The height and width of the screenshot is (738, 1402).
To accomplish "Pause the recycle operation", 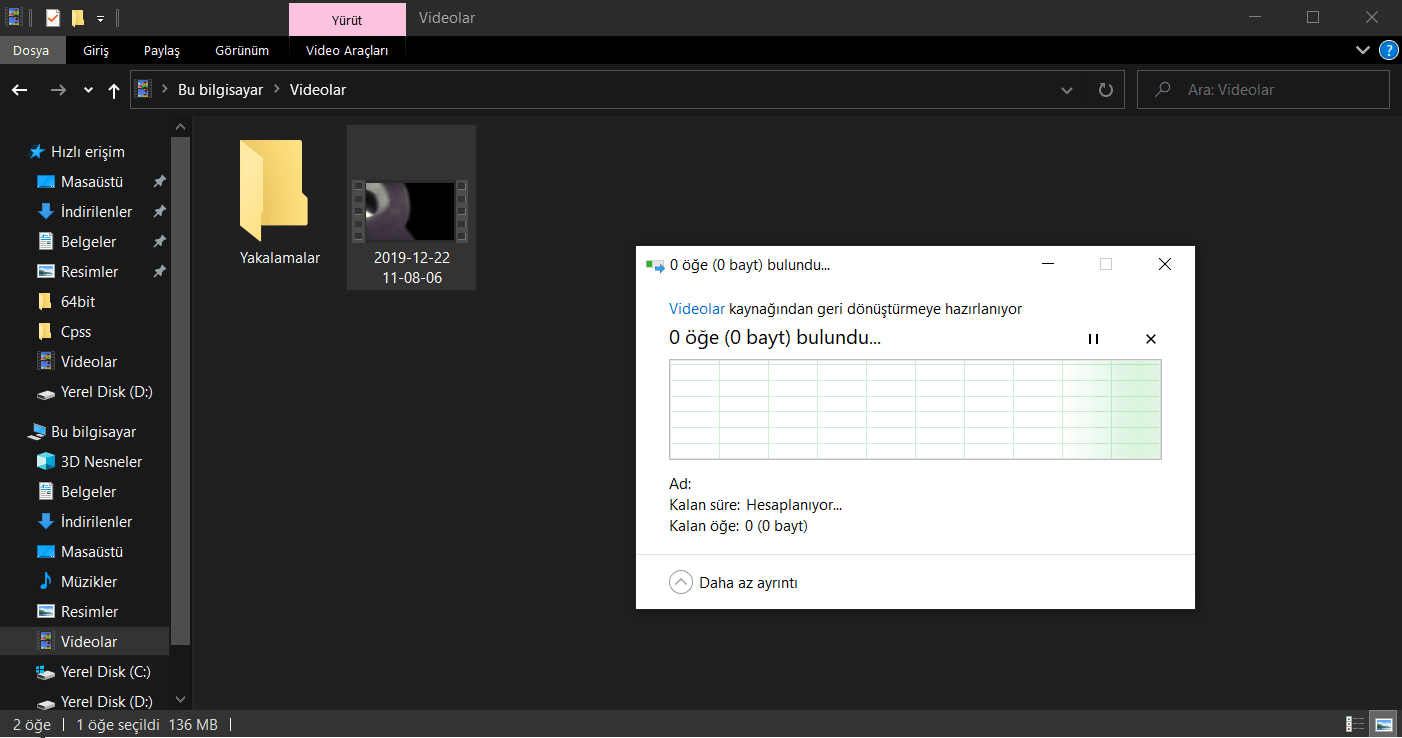I will (1093, 339).
